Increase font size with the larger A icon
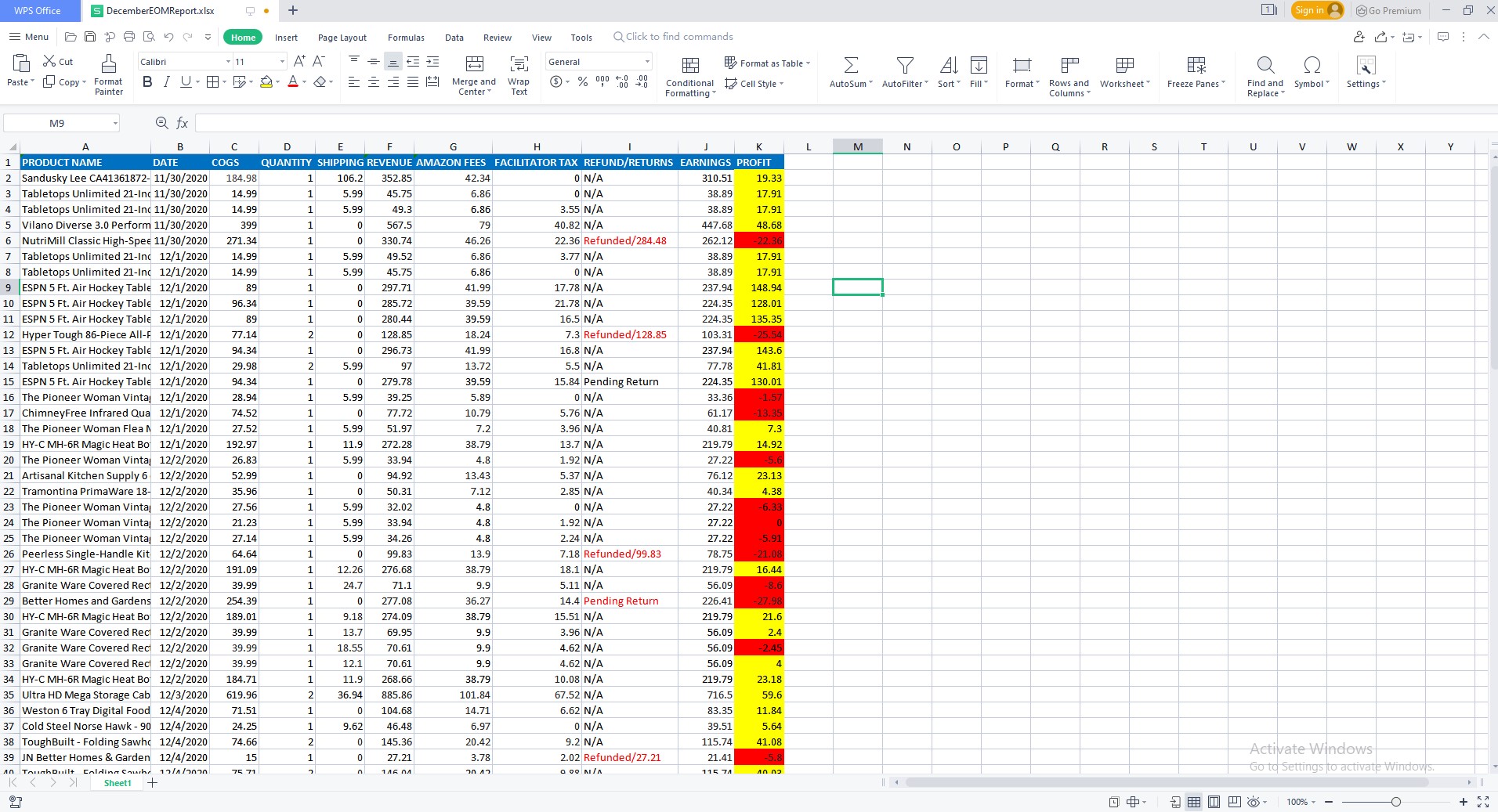The width and height of the screenshot is (1498, 812). click(x=299, y=61)
